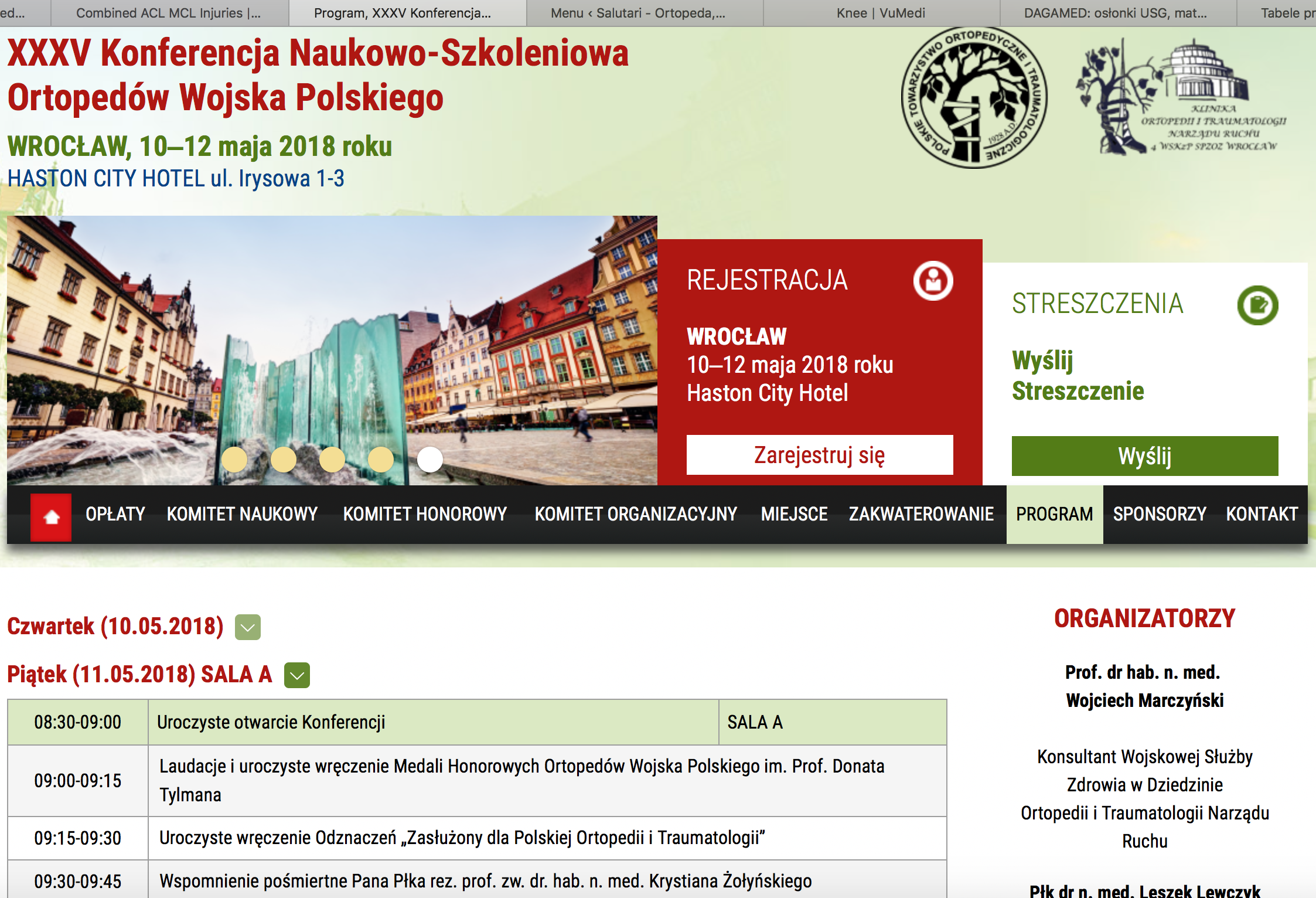
Task: Open the PROGRAM menu item
Action: [x=1054, y=514]
